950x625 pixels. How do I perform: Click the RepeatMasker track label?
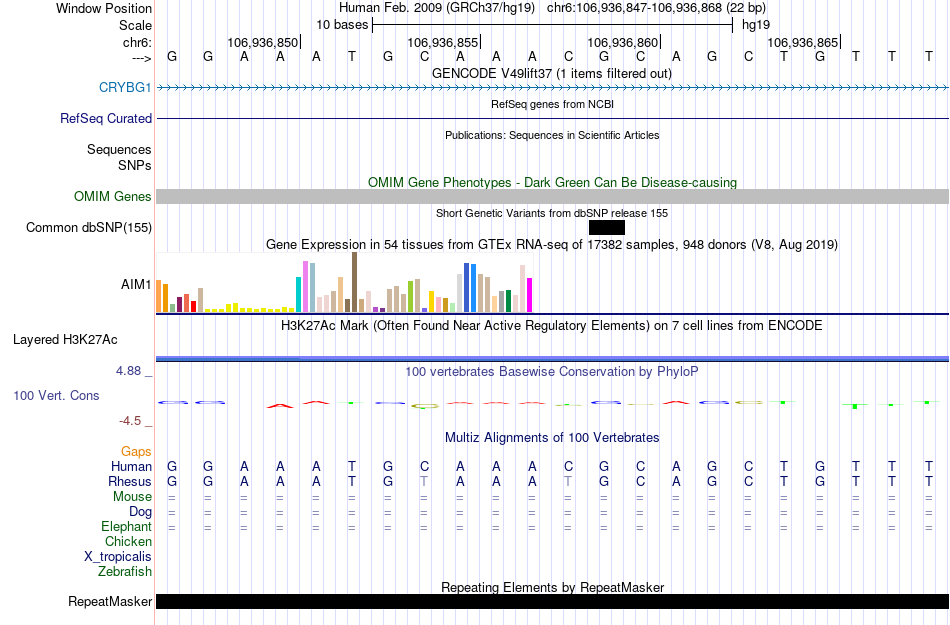(110, 601)
